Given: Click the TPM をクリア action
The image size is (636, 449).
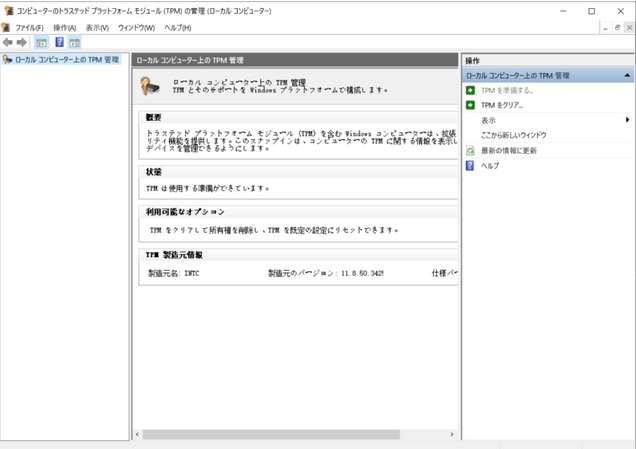Looking at the screenshot, I should pyautogui.click(x=502, y=105).
